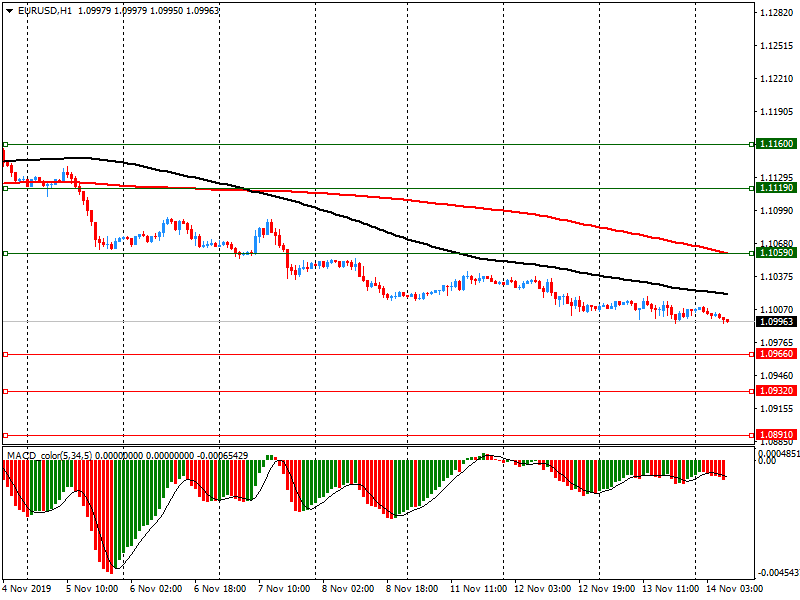Image resolution: width=800 pixels, height=600 pixels.
Task: Select the 11 Nov 11:00 time label
Action: 478,590
